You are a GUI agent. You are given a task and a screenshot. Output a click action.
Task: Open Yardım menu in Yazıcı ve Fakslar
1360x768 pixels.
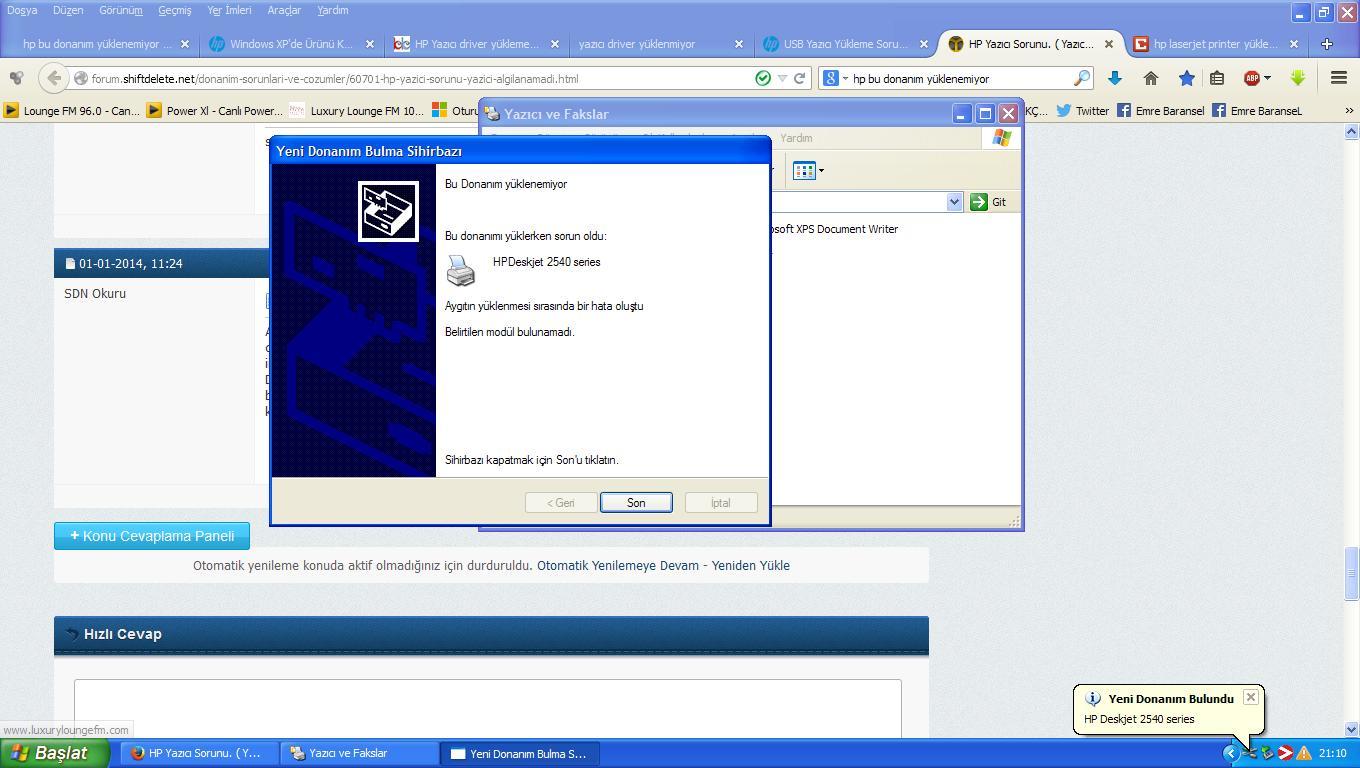pos(796,138)
